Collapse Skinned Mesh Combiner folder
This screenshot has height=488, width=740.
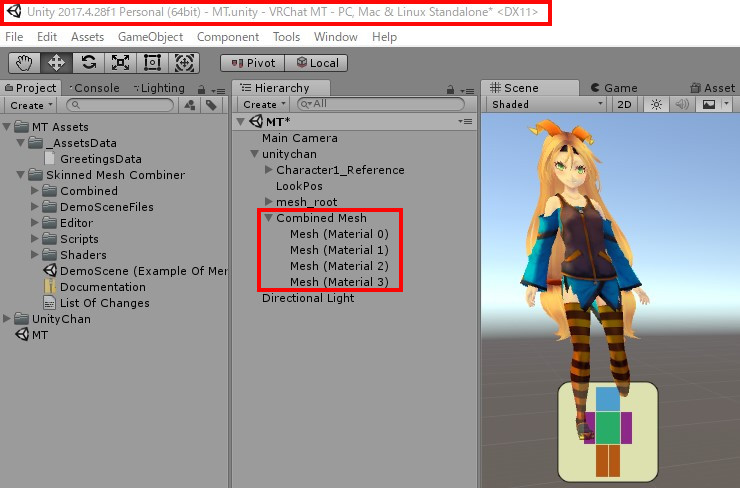click(21, 175)
